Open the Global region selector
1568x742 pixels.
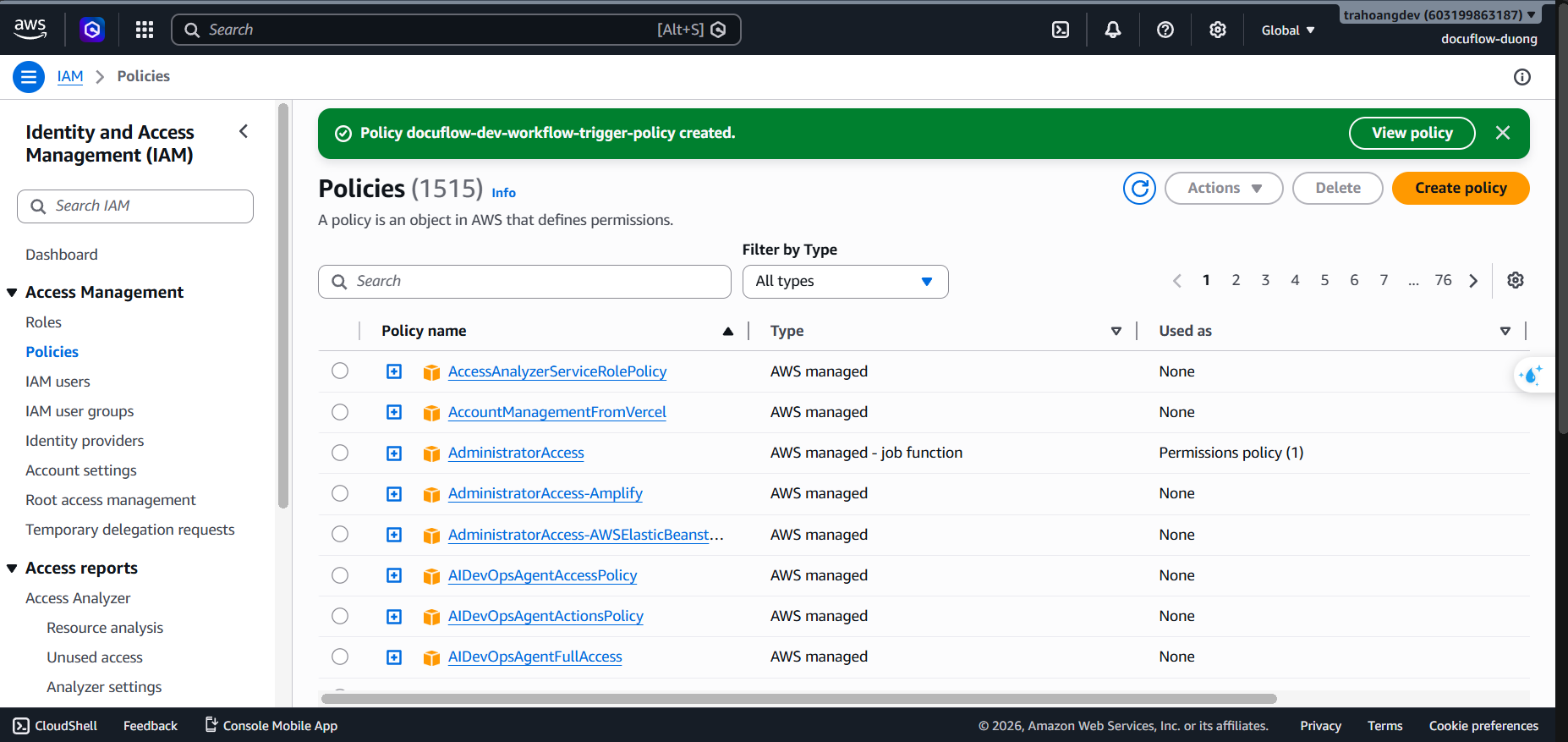tap(1288, 30)
